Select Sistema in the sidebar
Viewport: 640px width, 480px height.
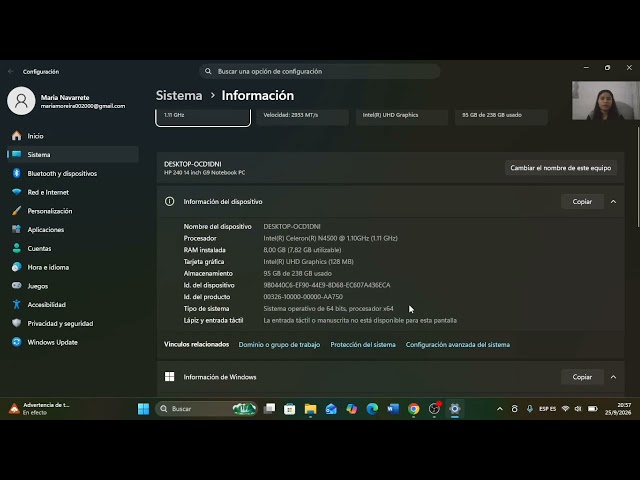coord(73,155)
